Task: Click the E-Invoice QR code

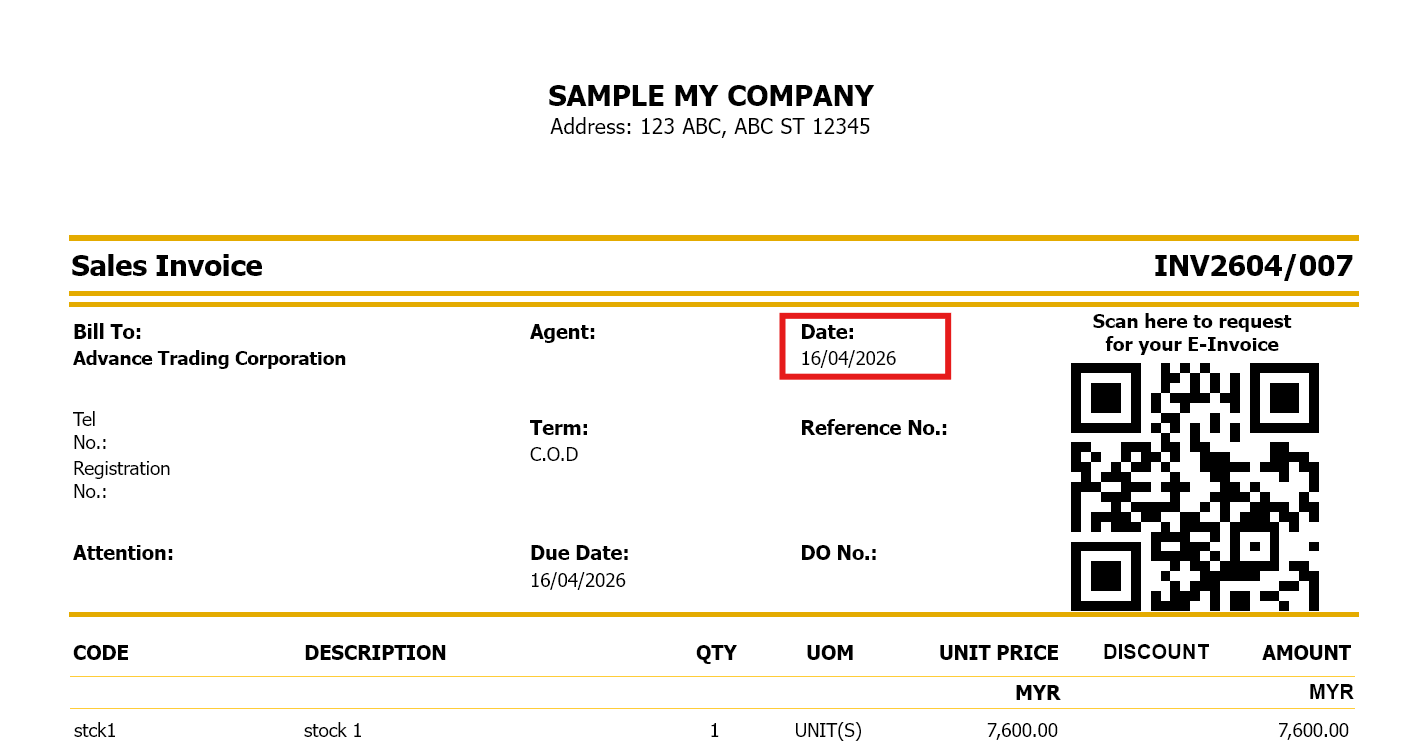Action: click(1194, 486)
